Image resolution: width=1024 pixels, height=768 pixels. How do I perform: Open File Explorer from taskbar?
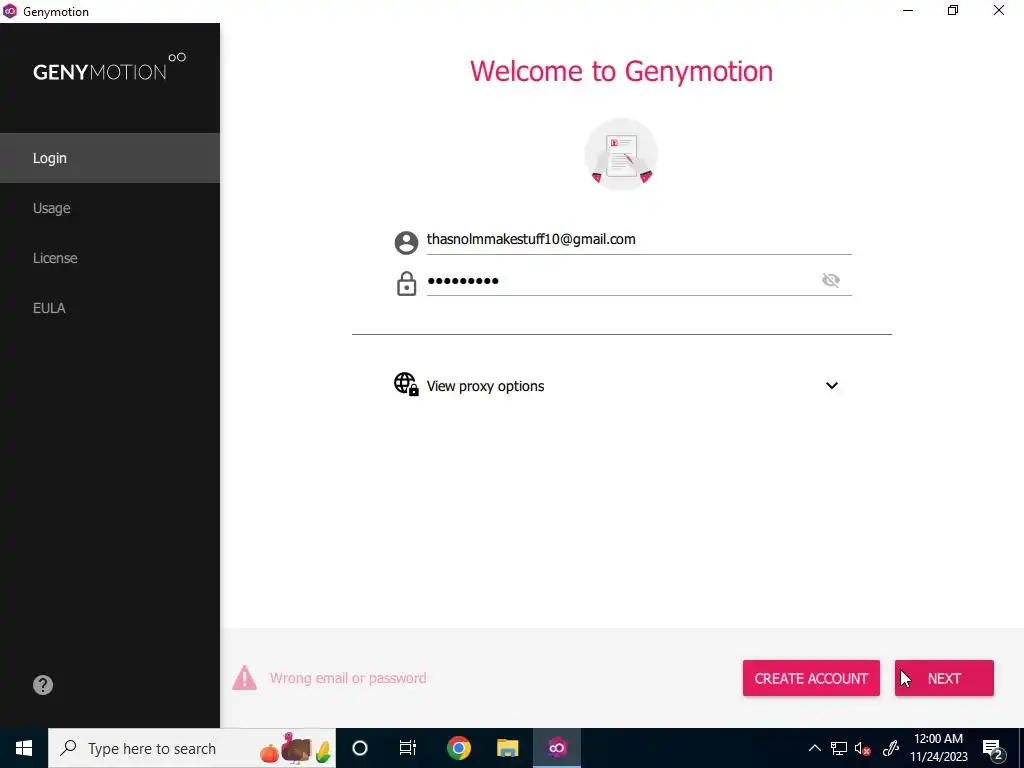click(507, 748)
